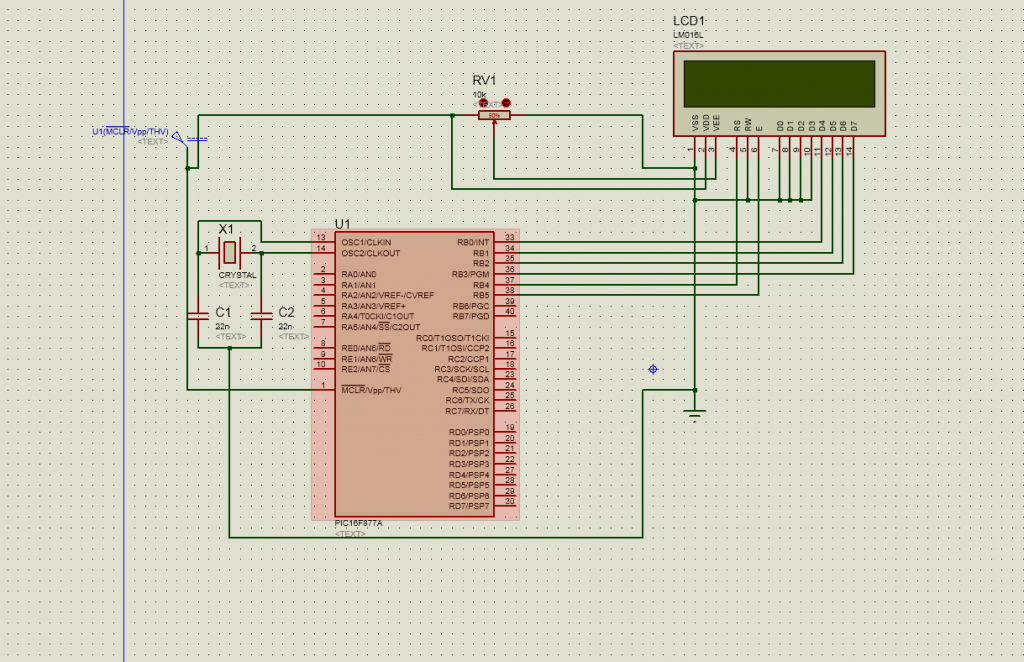Click the CRYSTAL value label

point(237,276)
